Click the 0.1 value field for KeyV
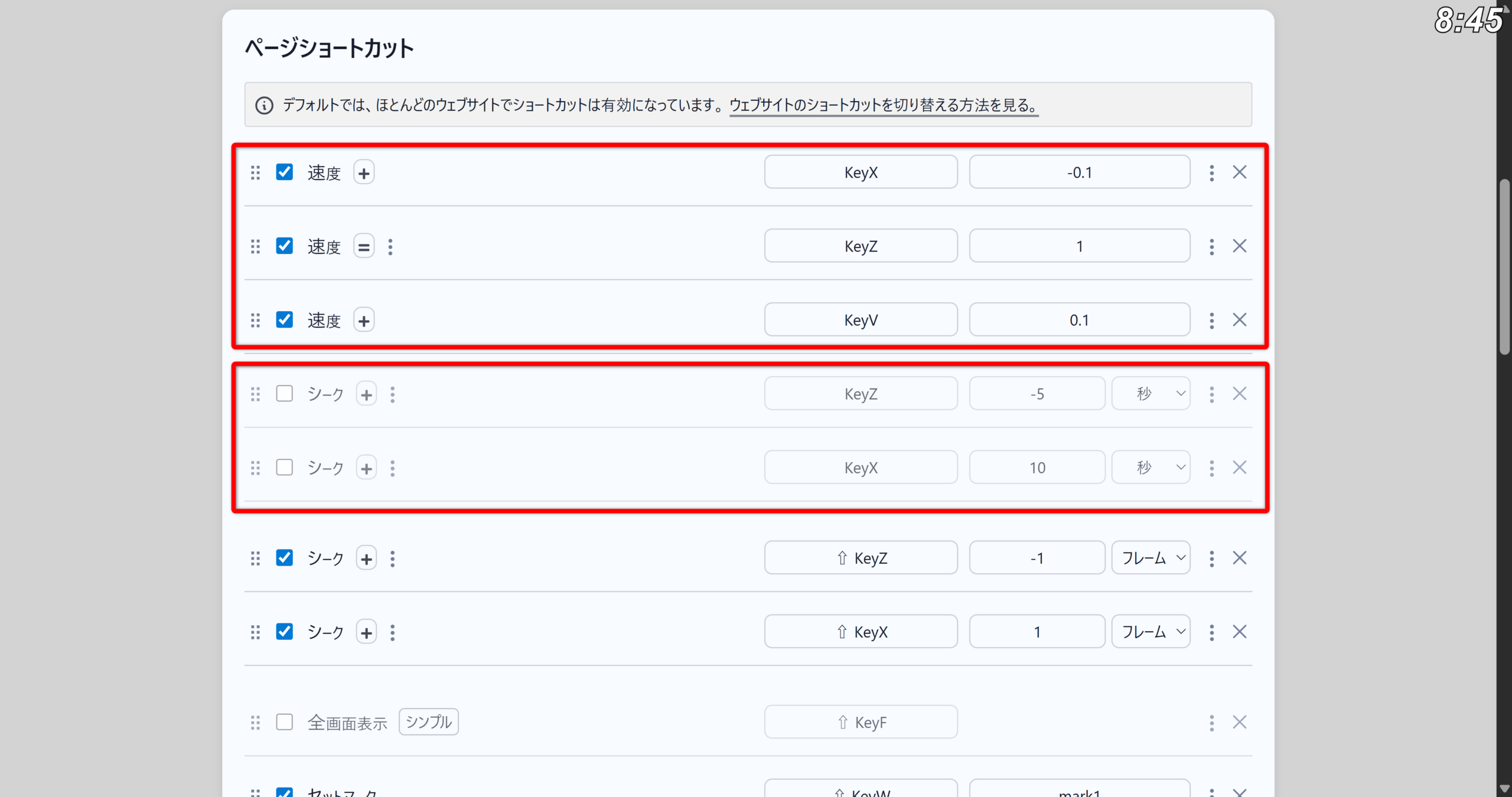 coord(1079,320)
